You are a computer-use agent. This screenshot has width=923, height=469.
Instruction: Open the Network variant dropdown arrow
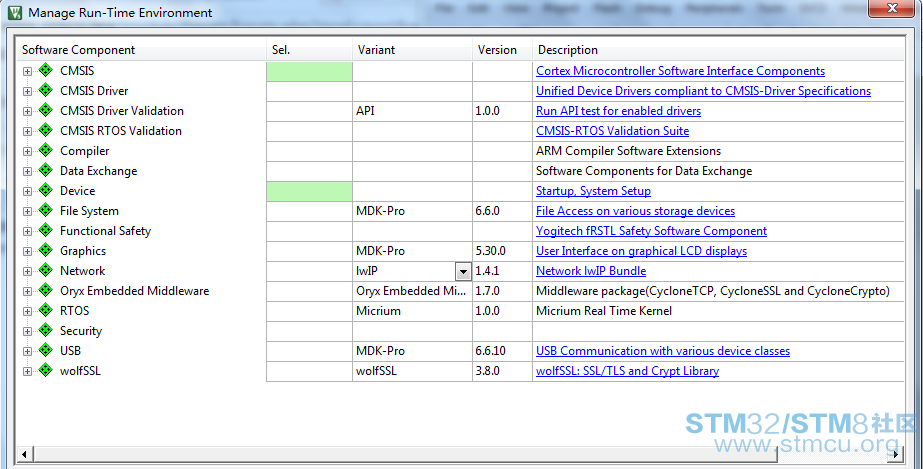(x=463, y=271)
